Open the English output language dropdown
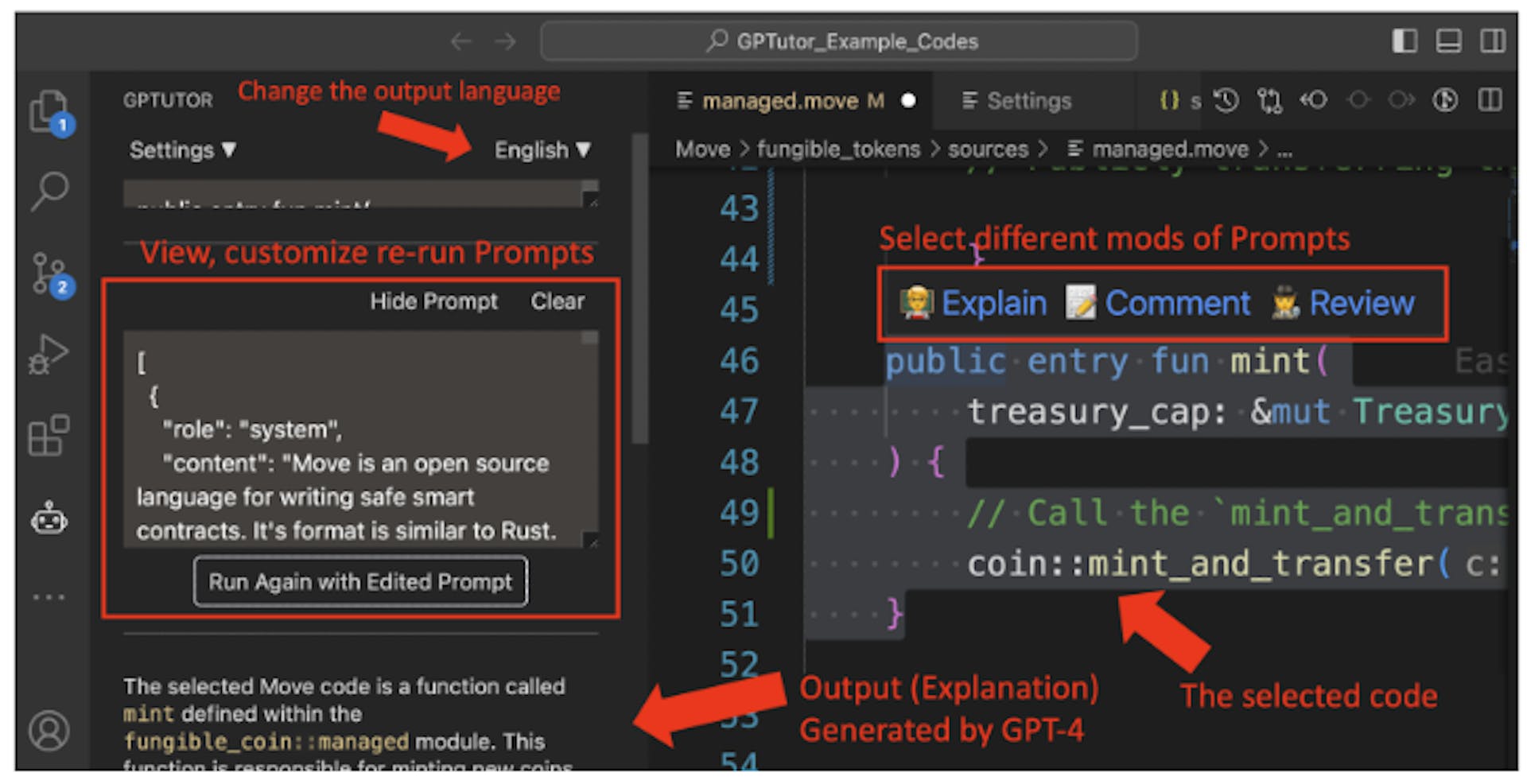Screen dimensions: 1527x784 tap(542, 149)
